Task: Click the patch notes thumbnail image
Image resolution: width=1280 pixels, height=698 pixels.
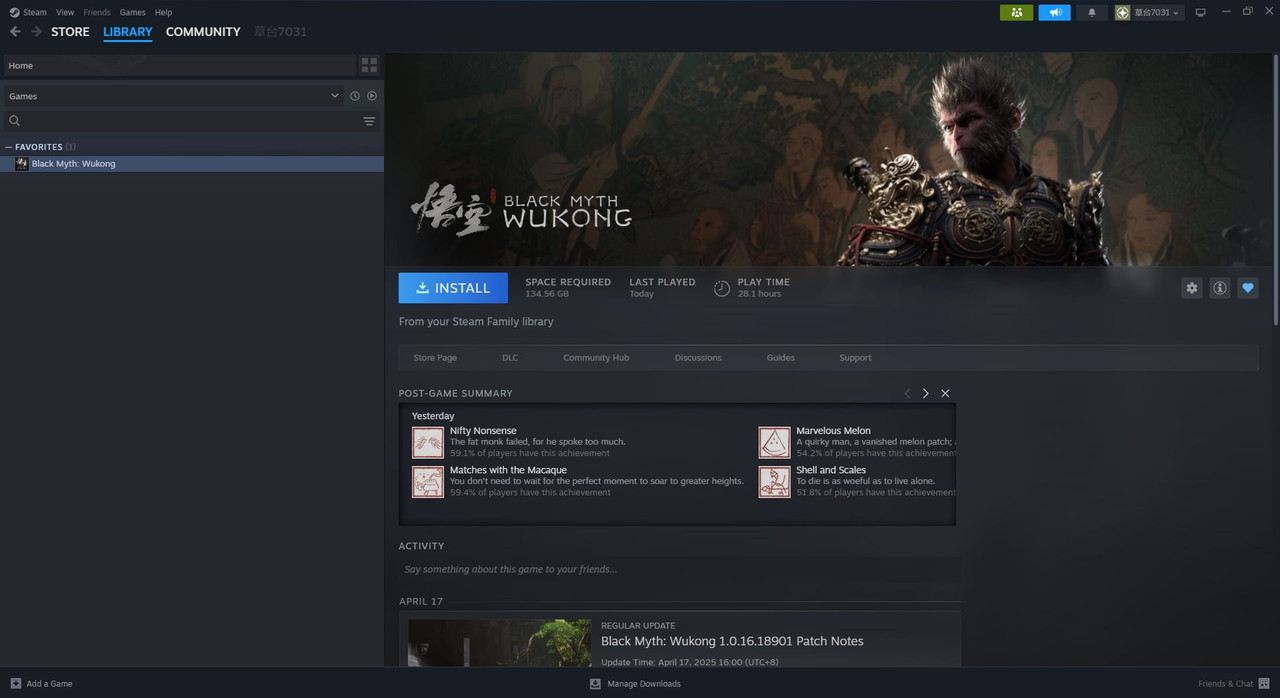Action: (499, 643)
